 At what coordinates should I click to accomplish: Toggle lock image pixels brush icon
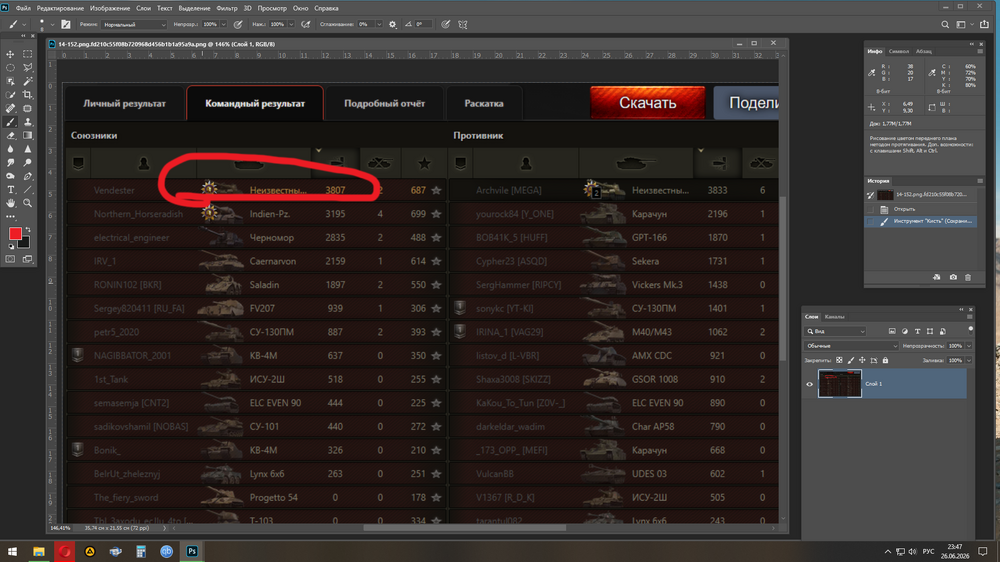pos(851,360)
